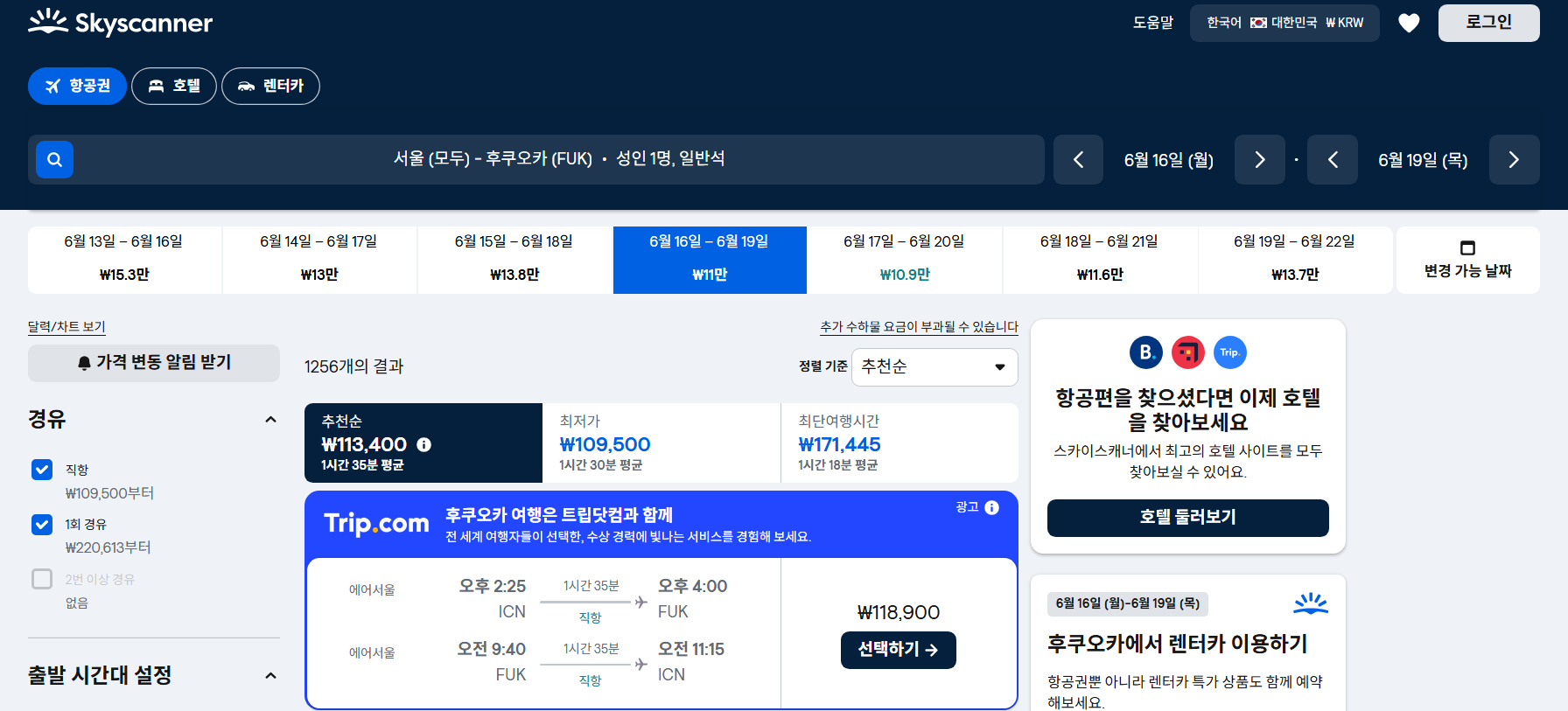Click the ₩220,613부터 one-stop price text

(x=108, y=547)
